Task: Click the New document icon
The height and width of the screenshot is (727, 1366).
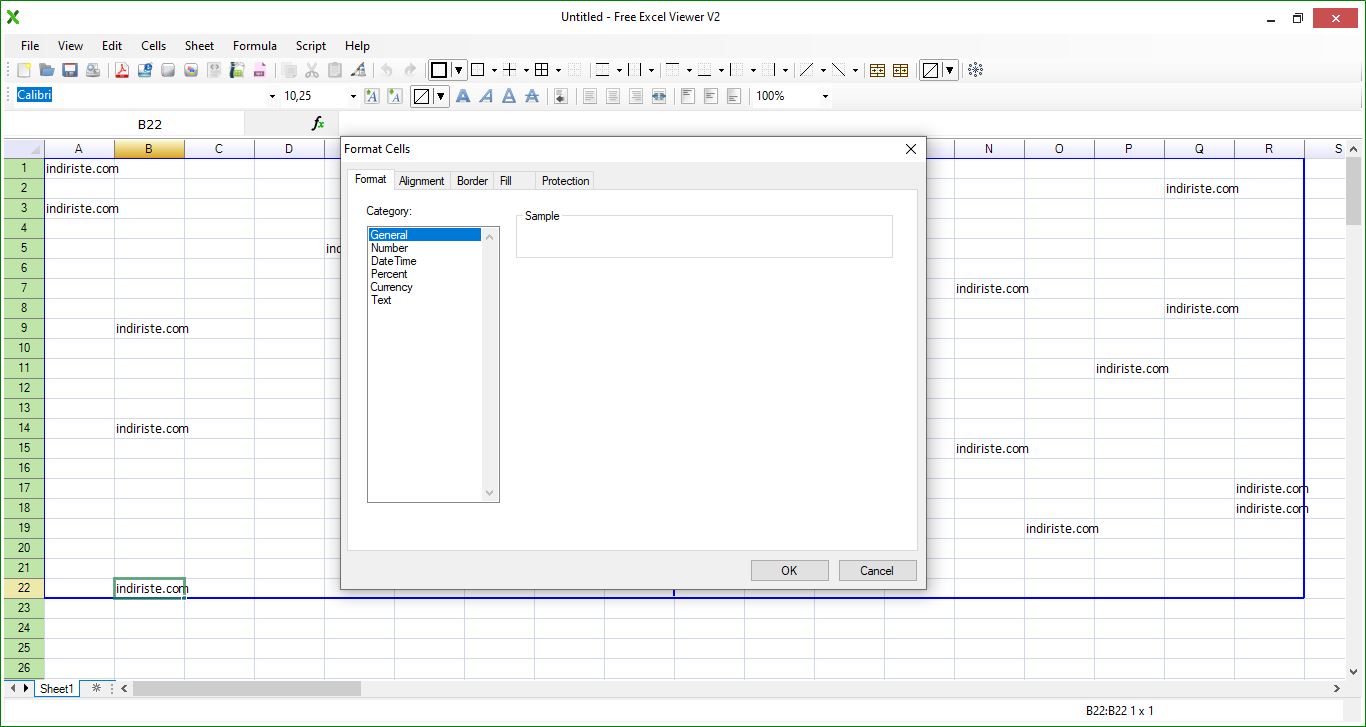Action: 25,70
